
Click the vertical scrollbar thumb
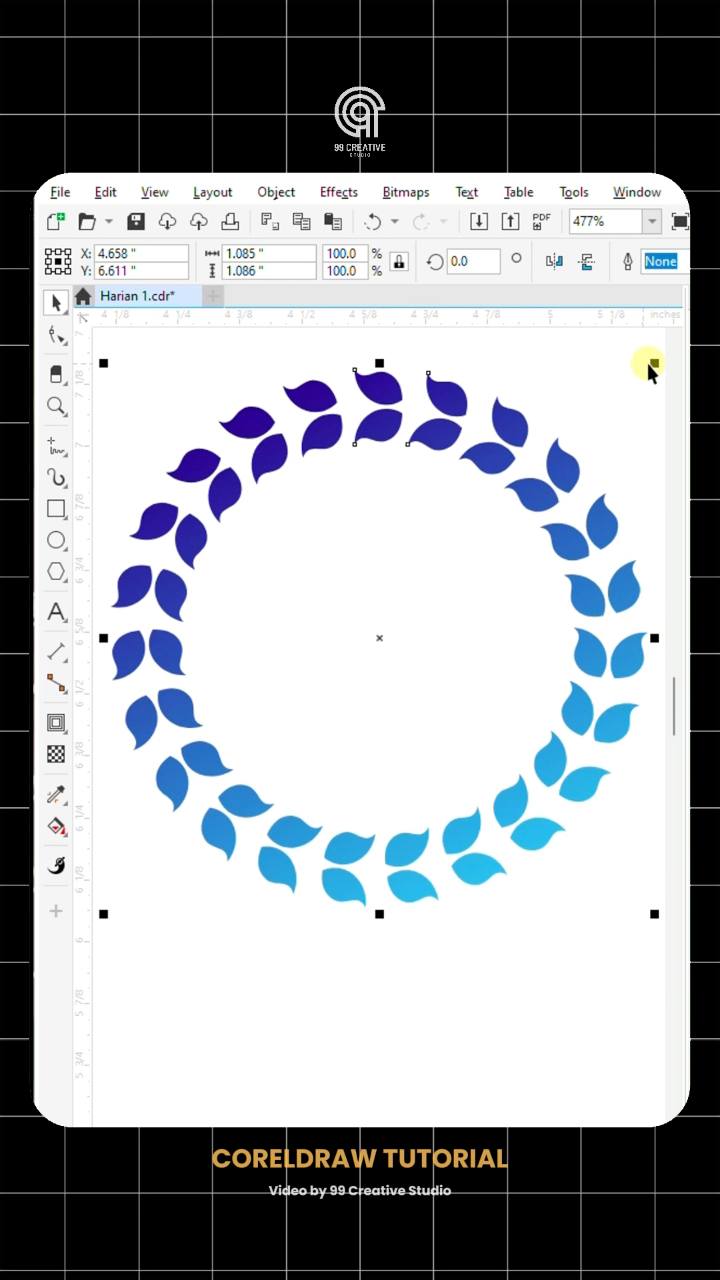pyautogui.click(x=675, y=706)
